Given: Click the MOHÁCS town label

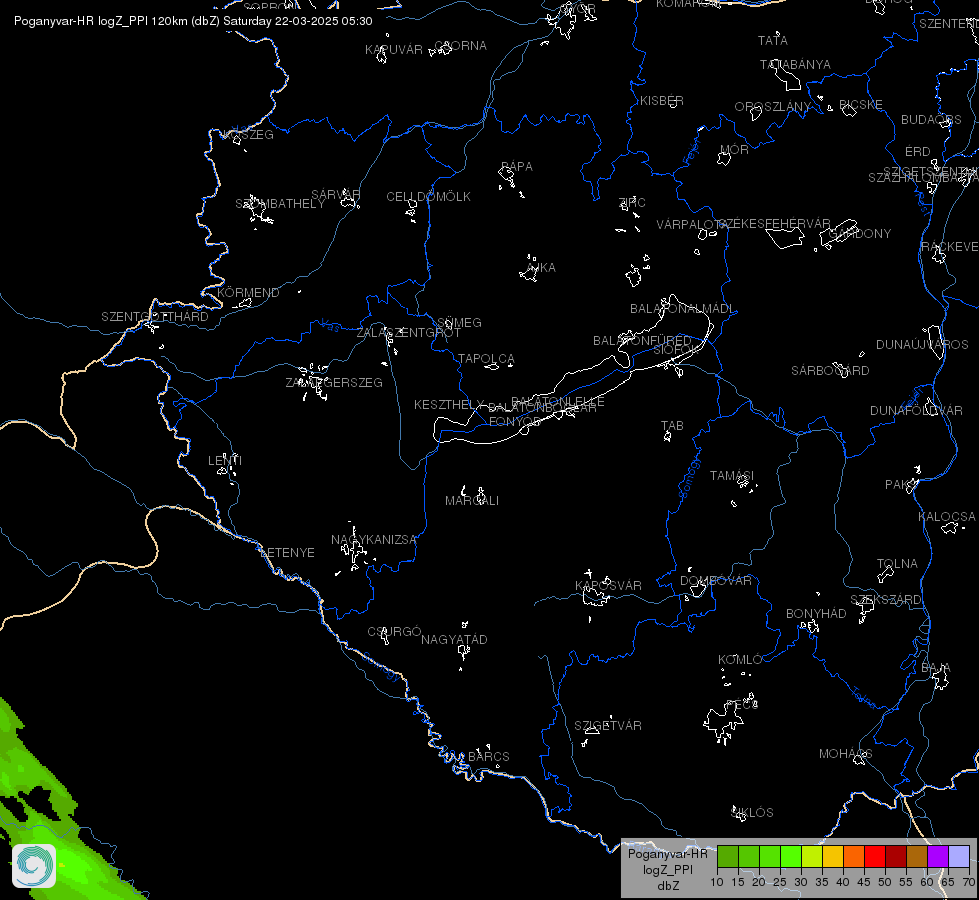Looking at the screenshot, I should point(845,754).
